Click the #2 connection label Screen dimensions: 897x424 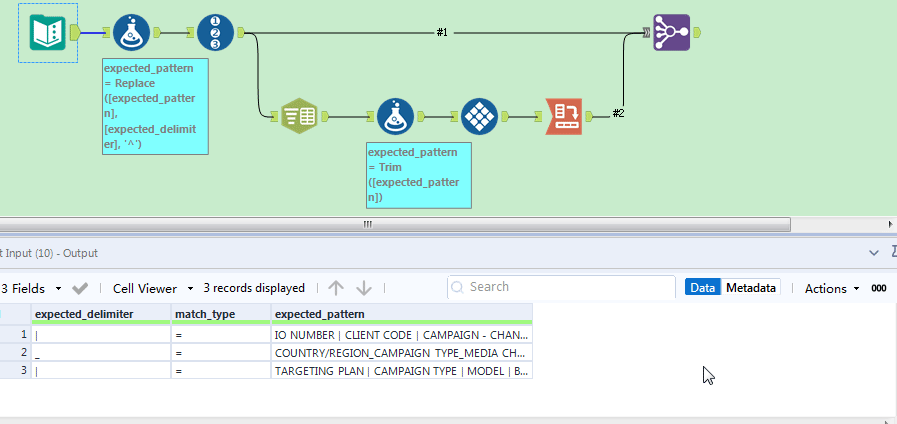coord(618,113)
